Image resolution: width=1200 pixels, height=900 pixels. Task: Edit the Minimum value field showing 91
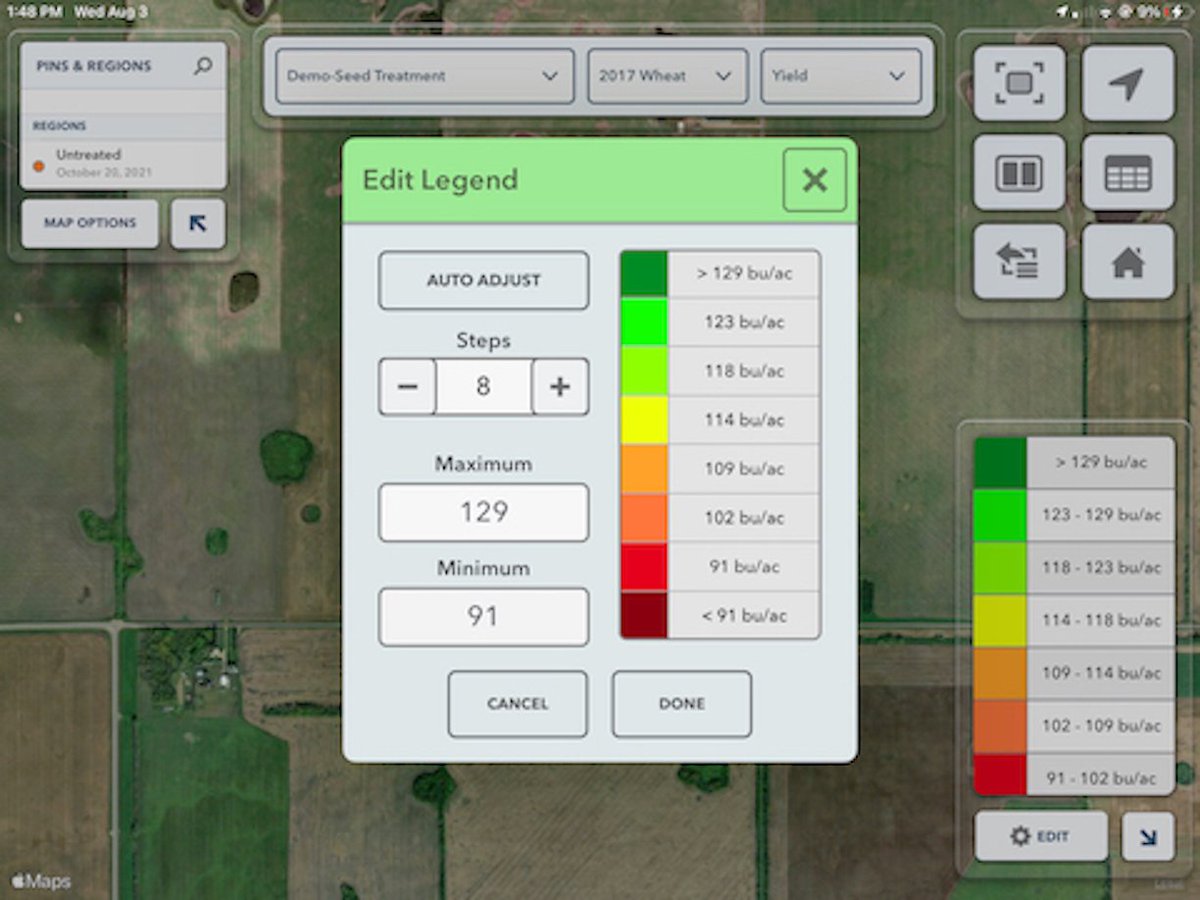483,616
